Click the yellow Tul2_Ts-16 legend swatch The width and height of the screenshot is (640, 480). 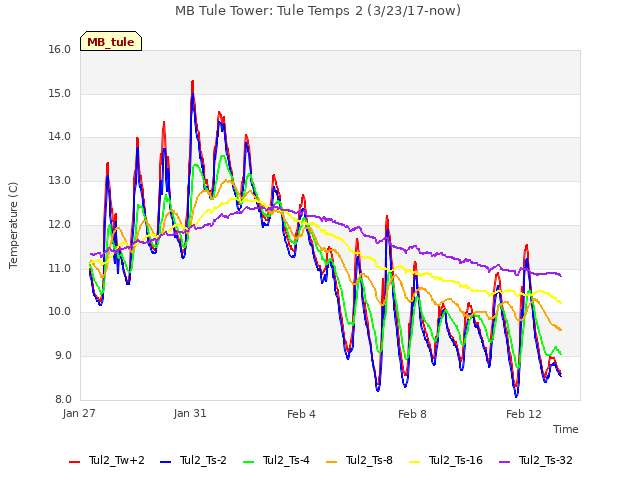click(414, 462)
